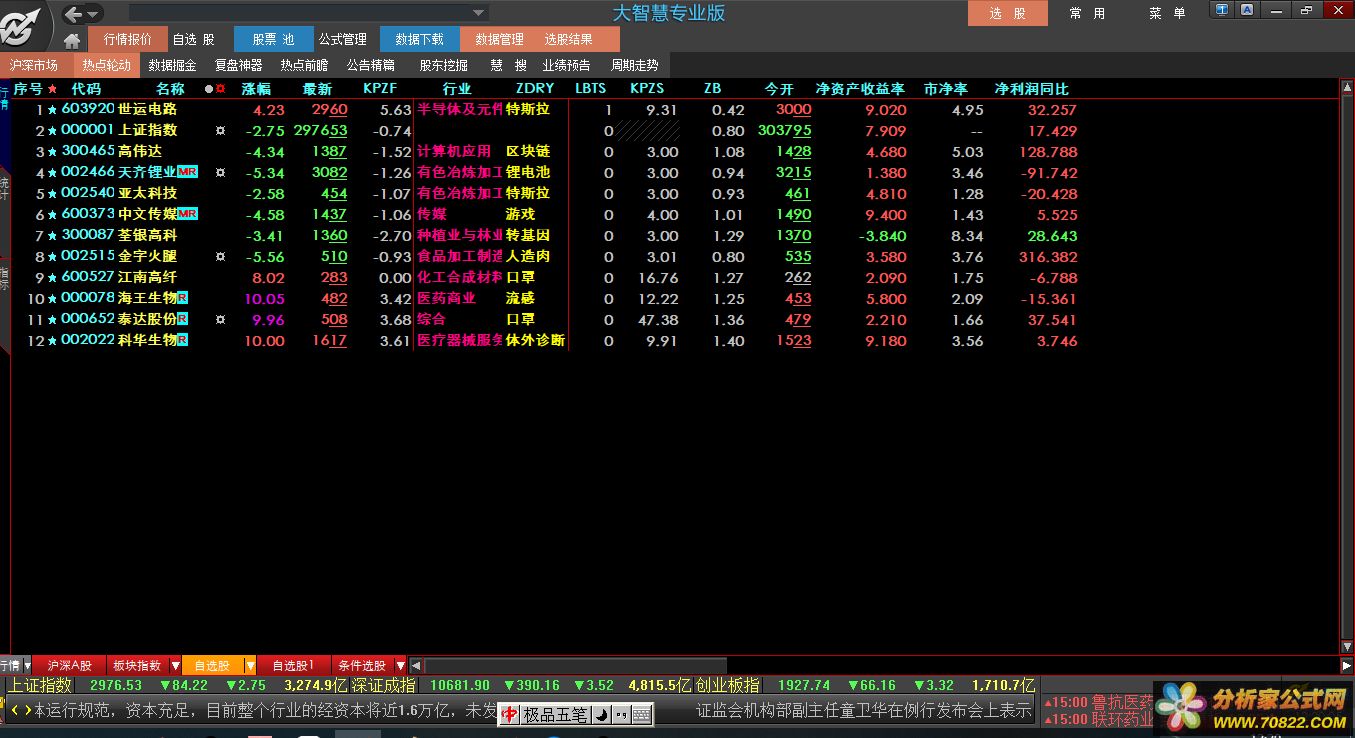The height and width of the screenshot is (738, 1355).
Task: Click the gear mark in 上证指数 row
Action: point(220,131)
